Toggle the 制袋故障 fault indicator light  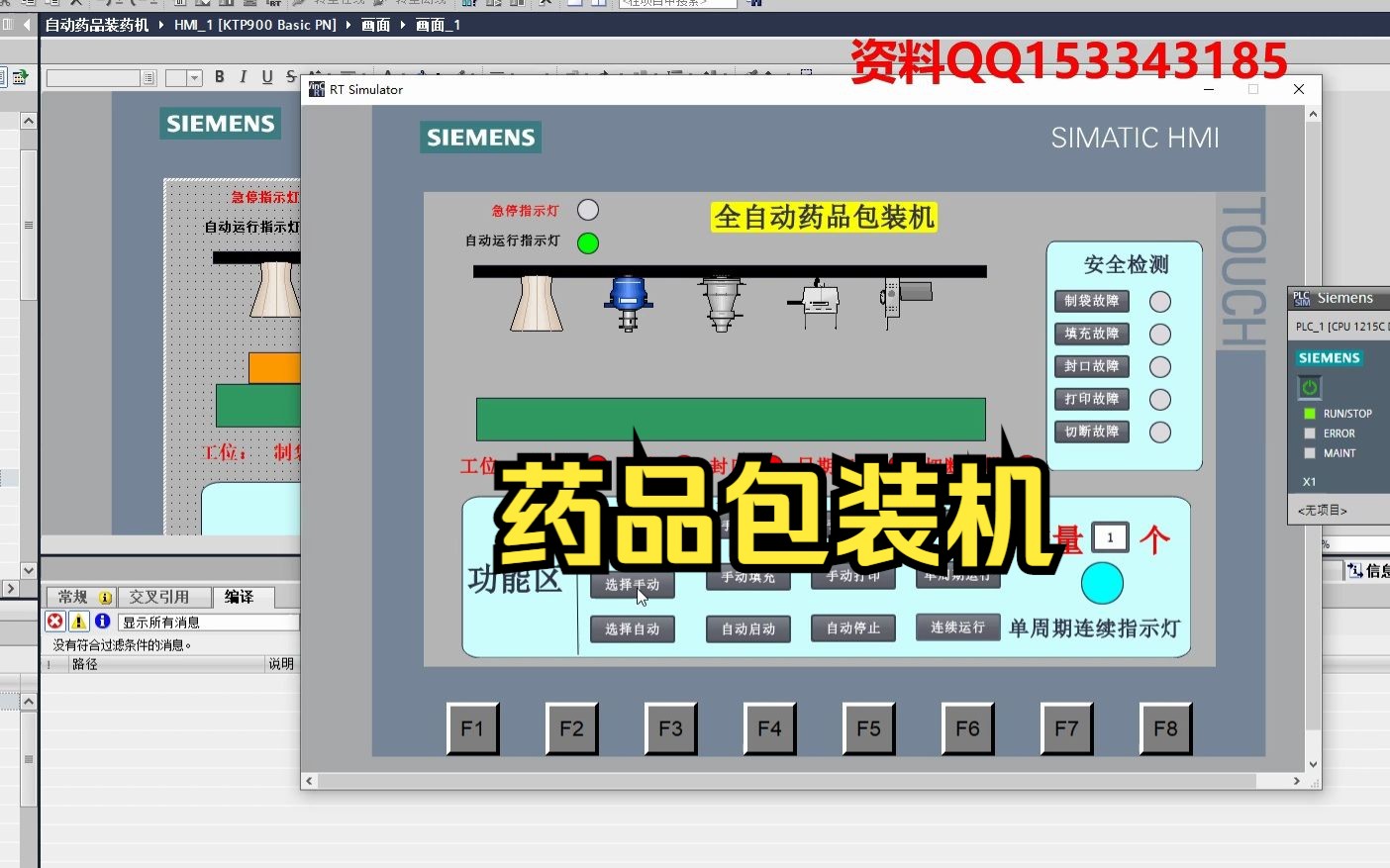[x=1159, y=301]
